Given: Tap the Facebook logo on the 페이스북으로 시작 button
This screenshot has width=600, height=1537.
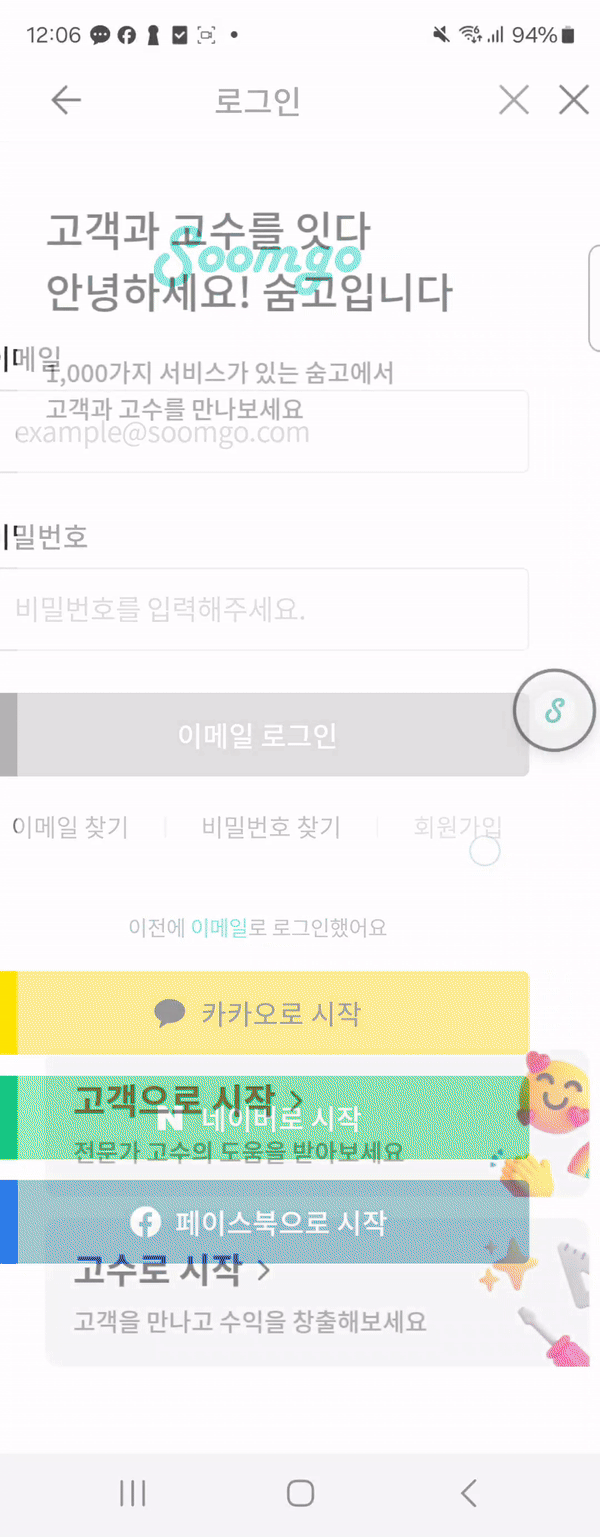Looking at the screenshot, I should tap(146, 1222).
